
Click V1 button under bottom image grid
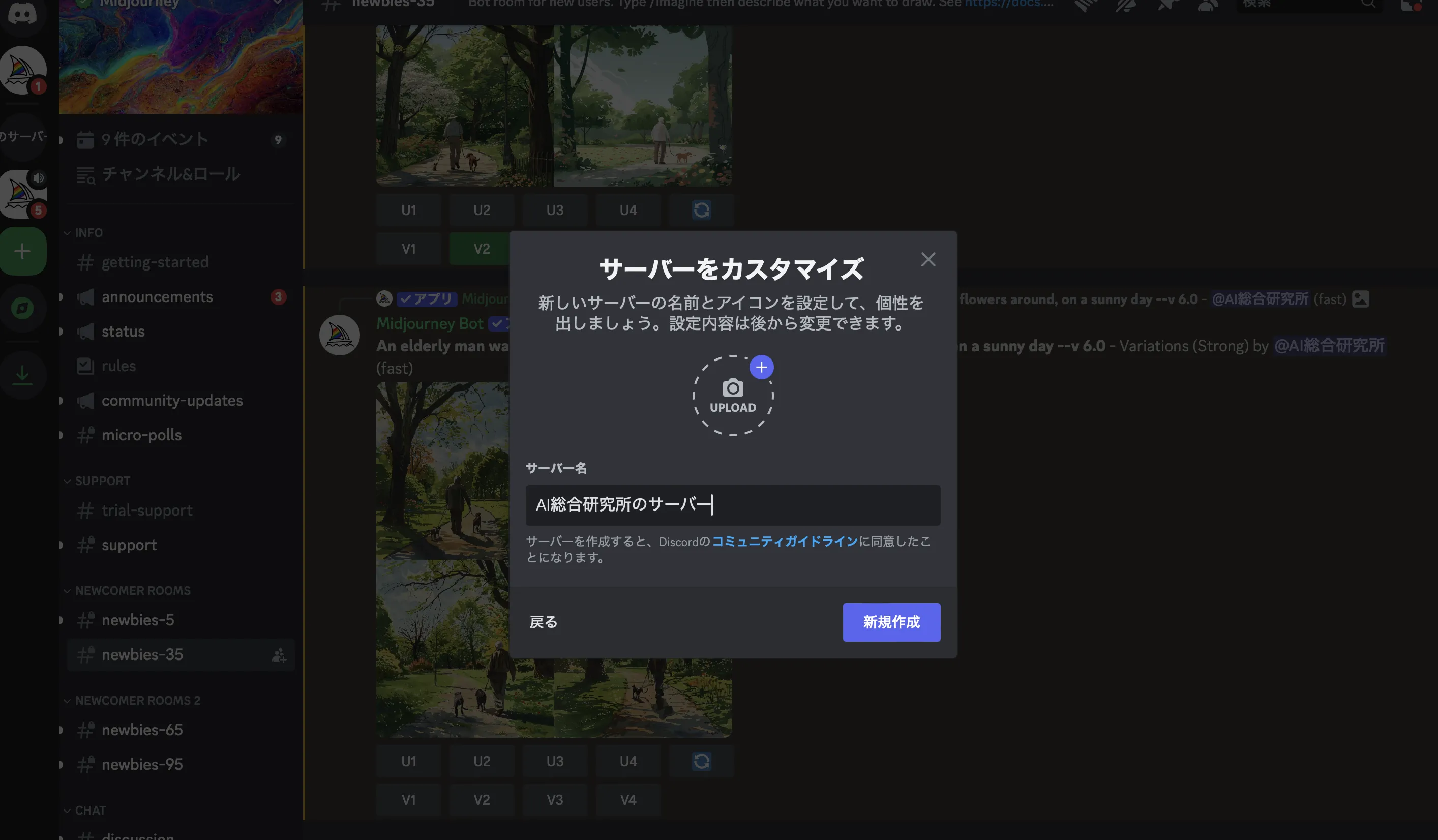point(409,800)
